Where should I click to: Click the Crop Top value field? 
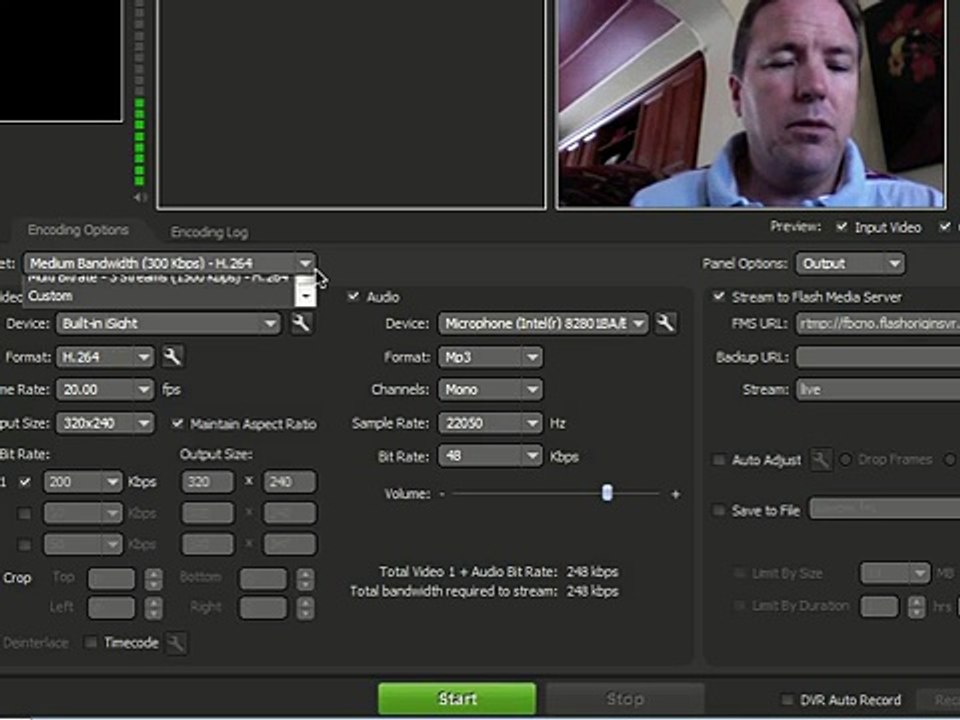pos(111,579)
